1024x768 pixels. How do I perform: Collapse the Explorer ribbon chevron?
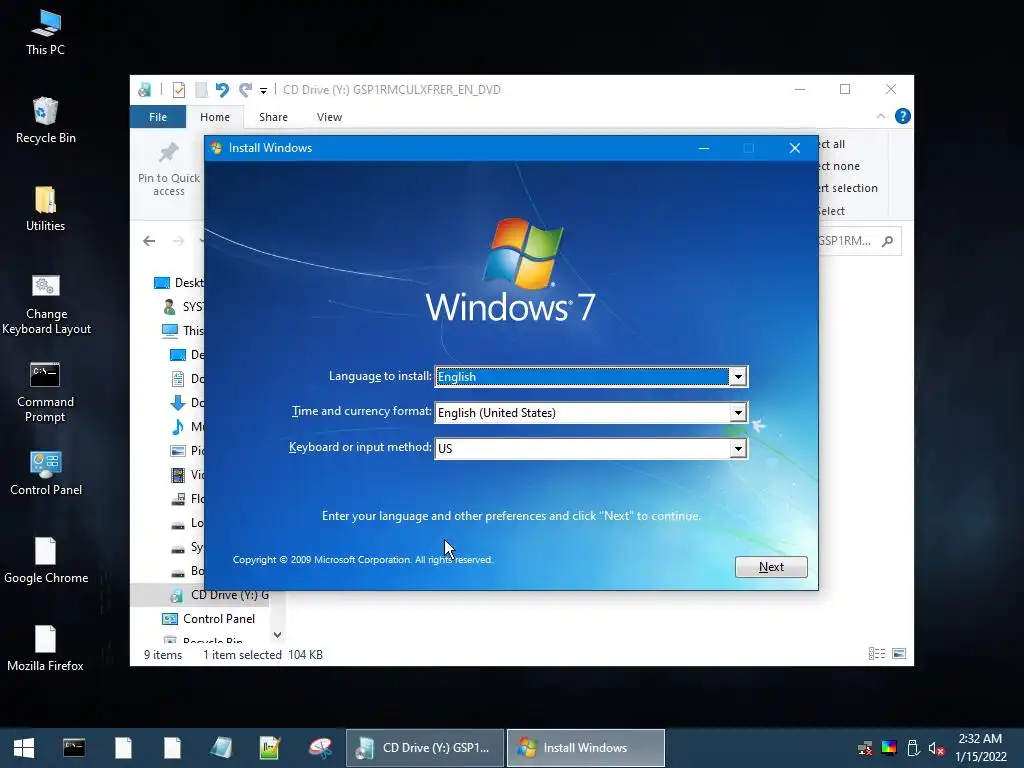pos(880,116)
